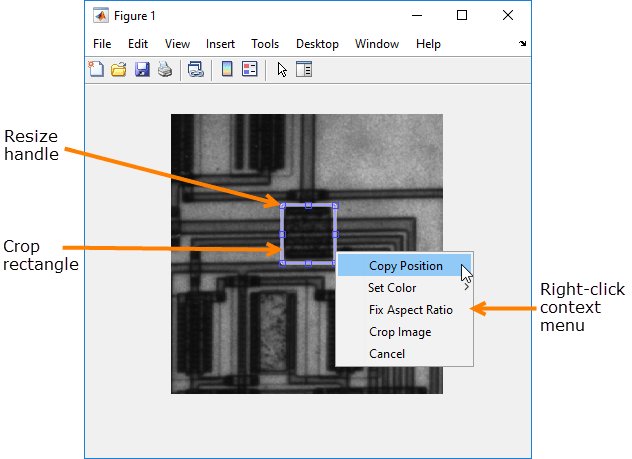Insert a colorbar from the toolbar

[227, 69]
